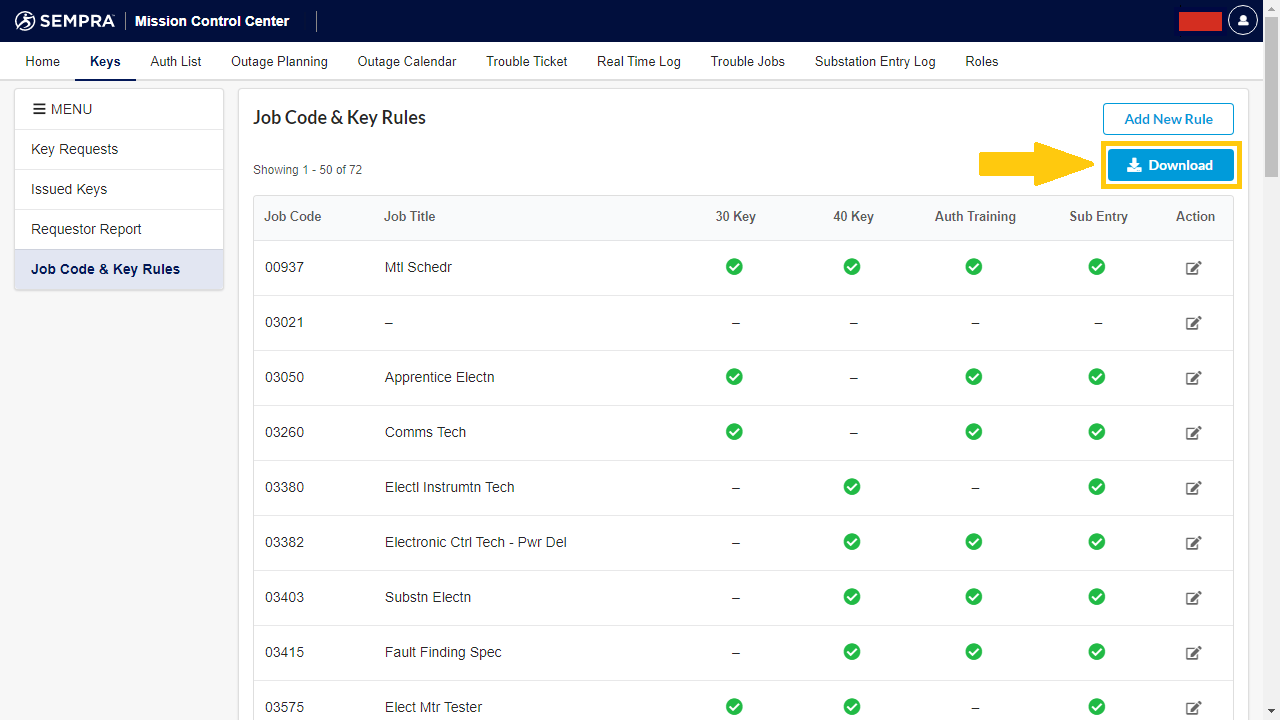Open the user profile icon
Viewport: 1280px width, 720px height.
[x=1242, y=20]
